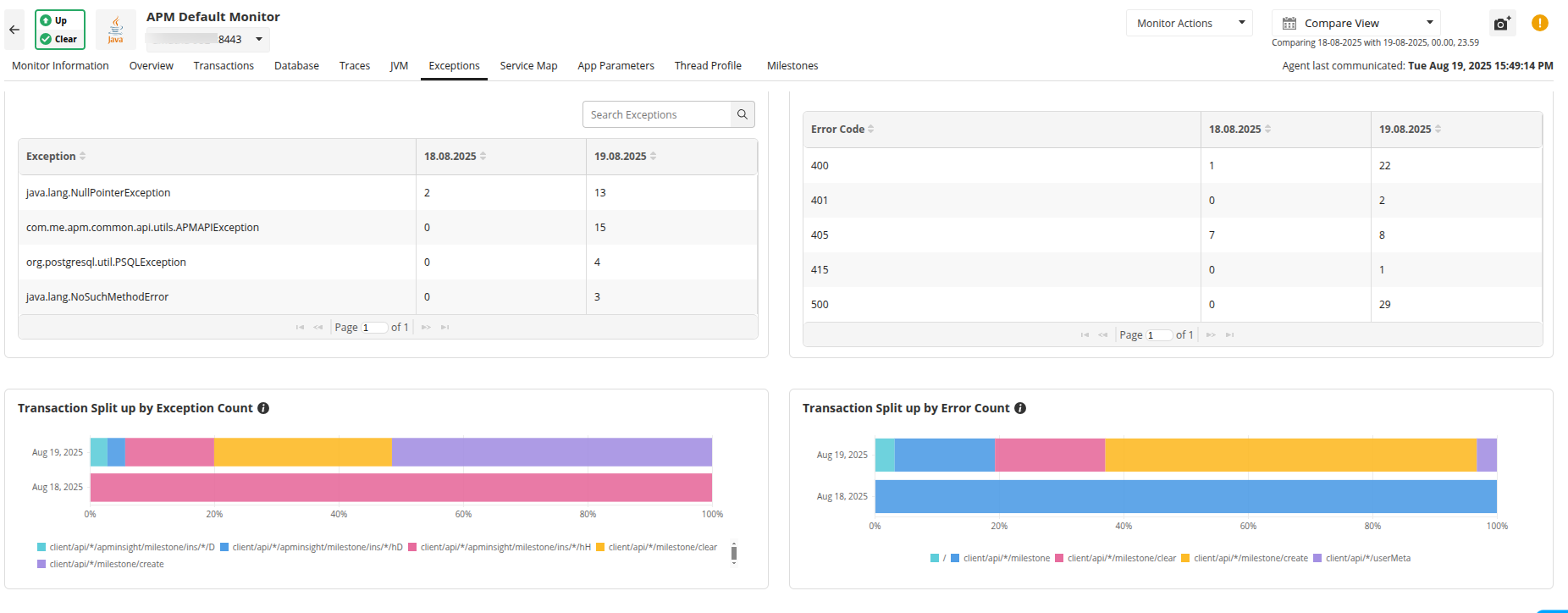This screenshot has width=1568, height=613.
Task: Open the orange alert warning icon
Action: (x=1540, y=23)
